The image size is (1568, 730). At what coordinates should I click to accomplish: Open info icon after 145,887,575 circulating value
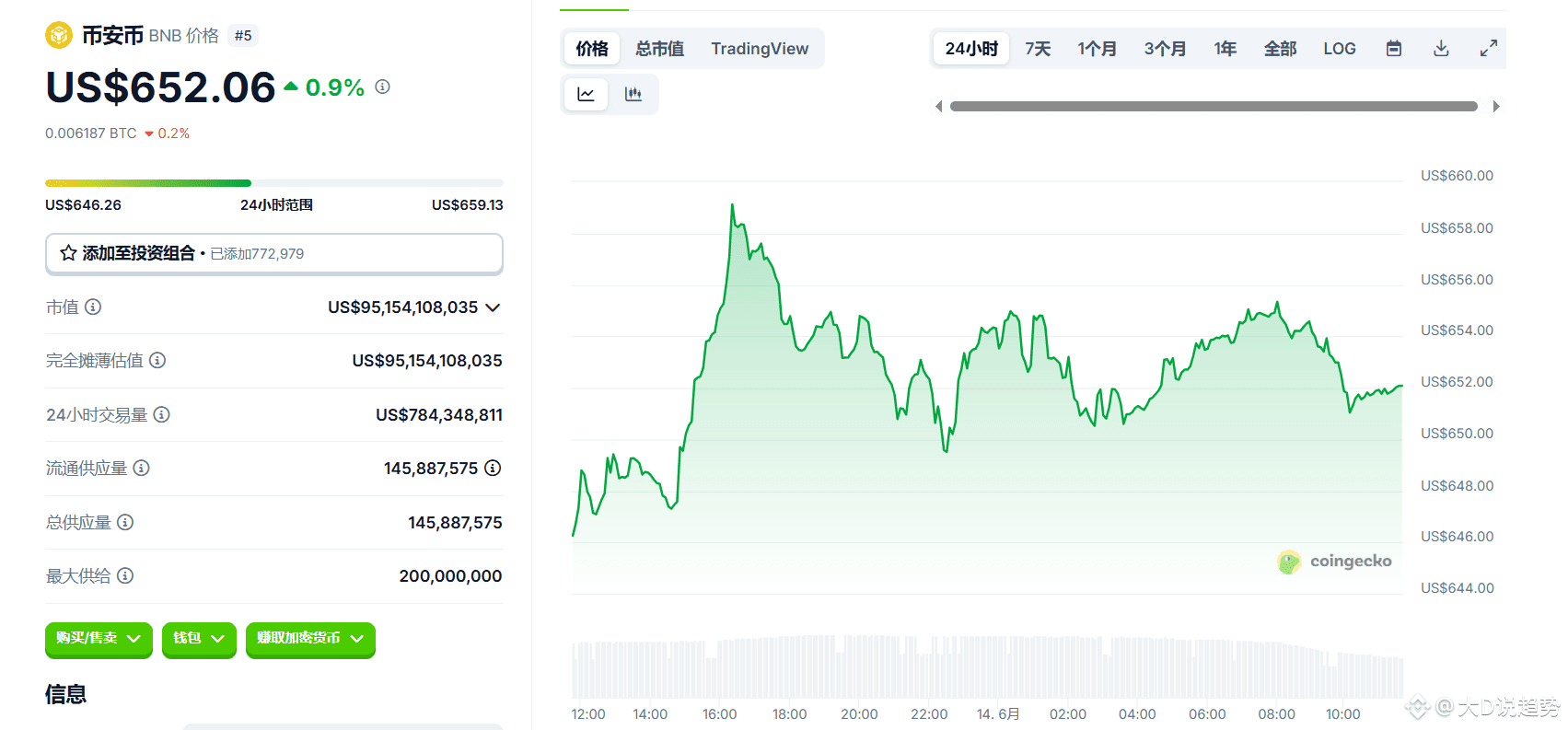tap(493, 468)
